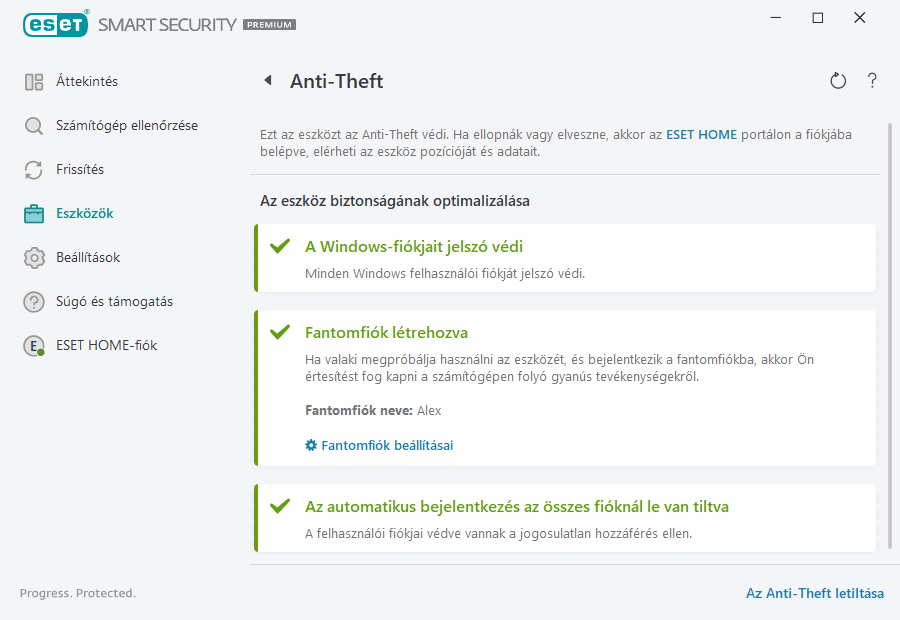Open Fantomfiók beállításai

pyautogui.click(x=386, y=445)
